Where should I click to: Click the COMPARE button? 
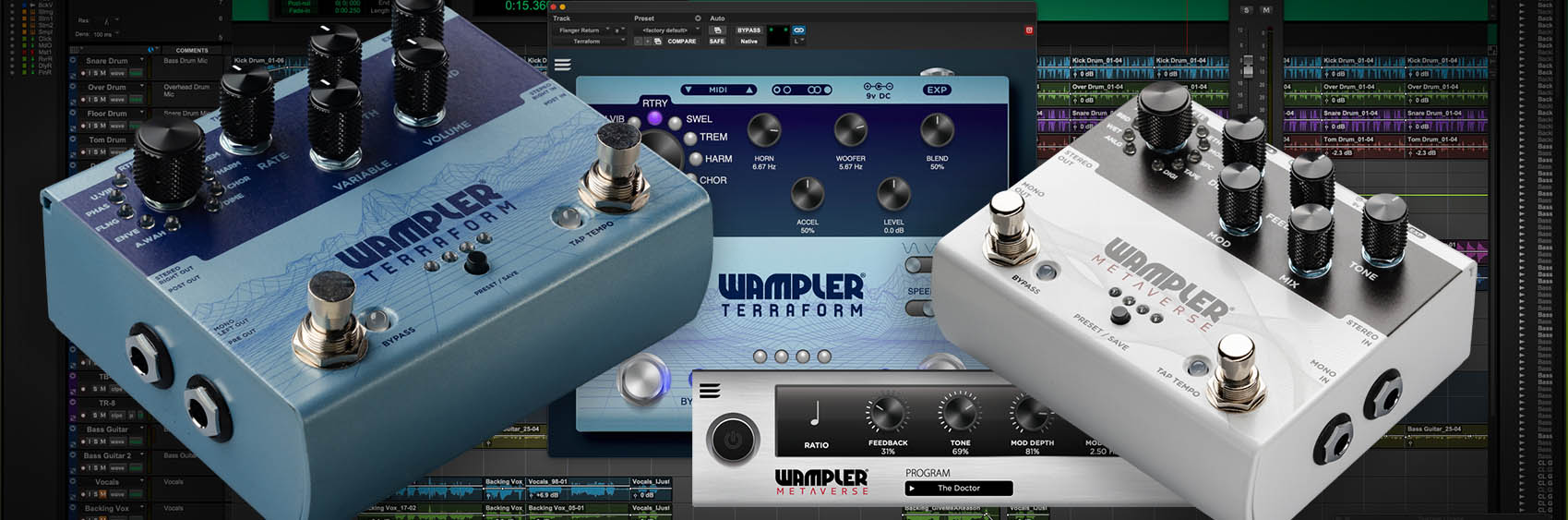(x=682, y=42)
